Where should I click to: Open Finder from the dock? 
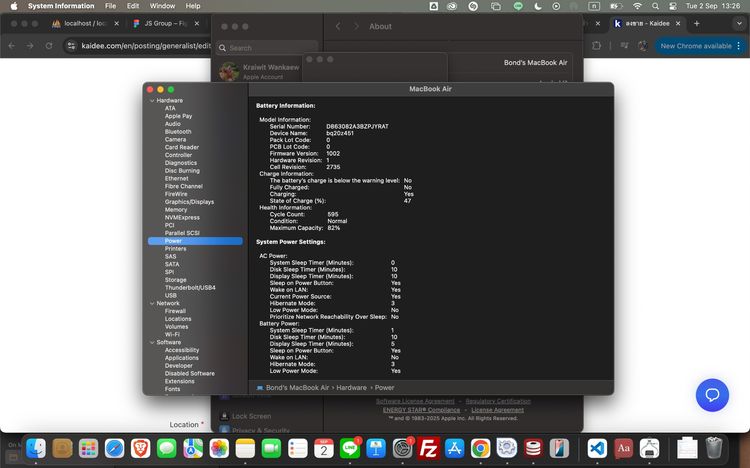[x=36, y=449]
